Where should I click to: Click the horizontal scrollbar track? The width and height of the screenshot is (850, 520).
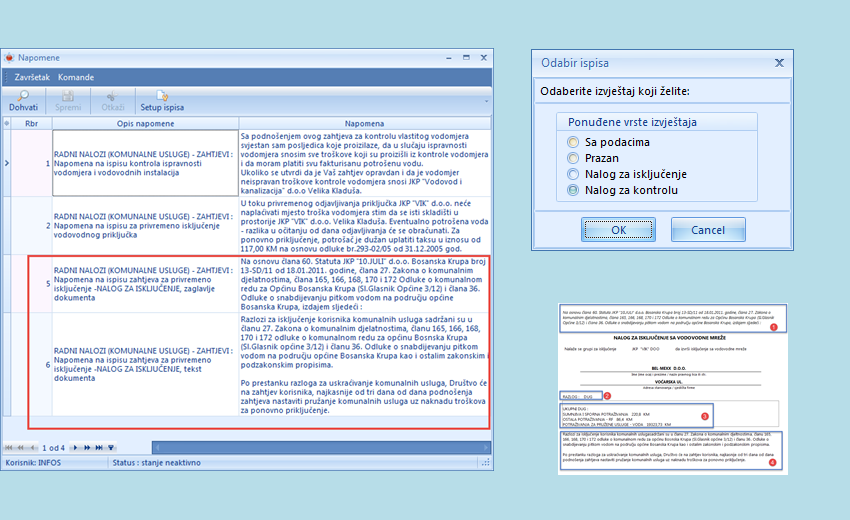coord(321,447)
